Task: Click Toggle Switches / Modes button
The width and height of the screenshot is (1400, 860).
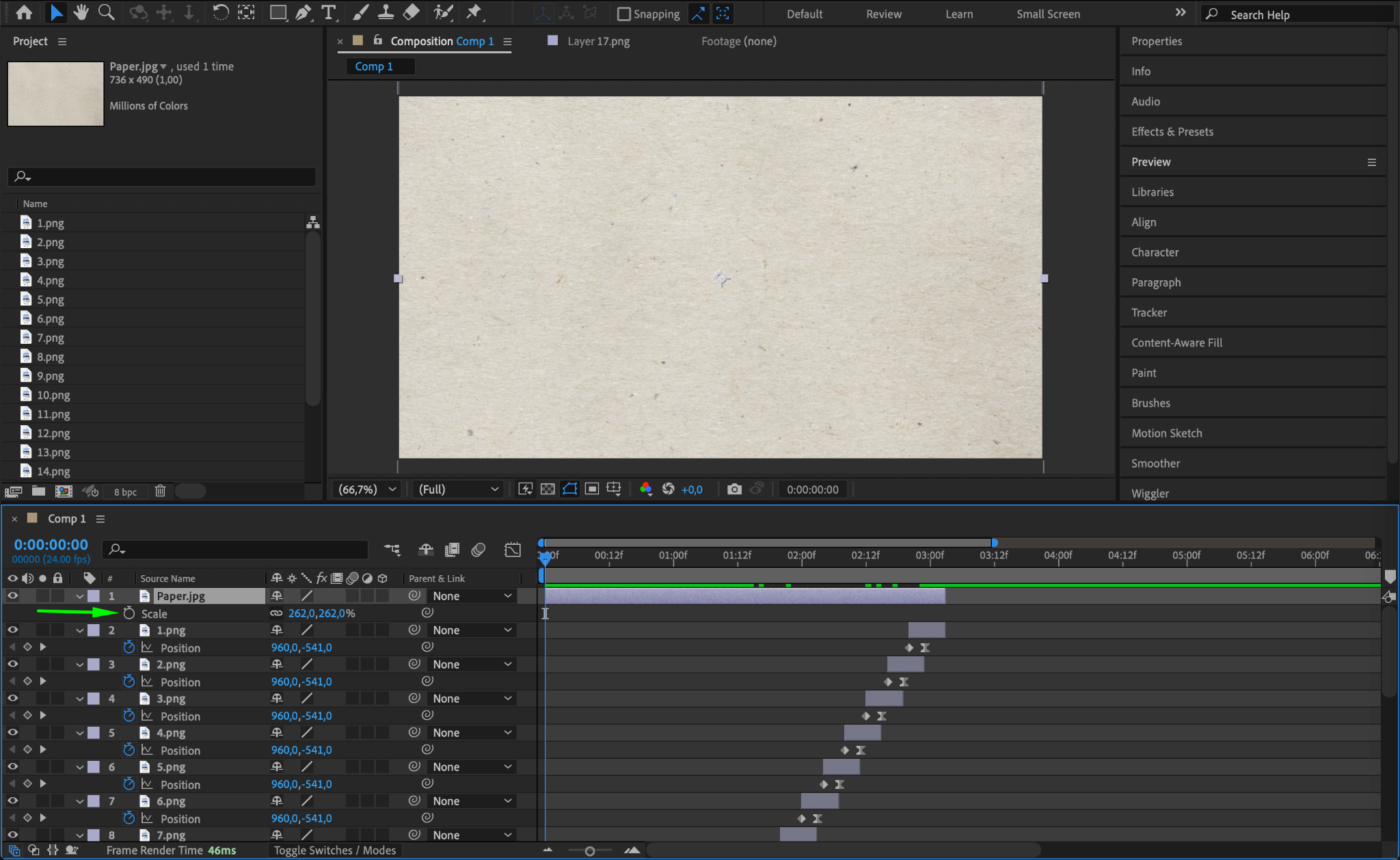Action: (x=335, y=850)
